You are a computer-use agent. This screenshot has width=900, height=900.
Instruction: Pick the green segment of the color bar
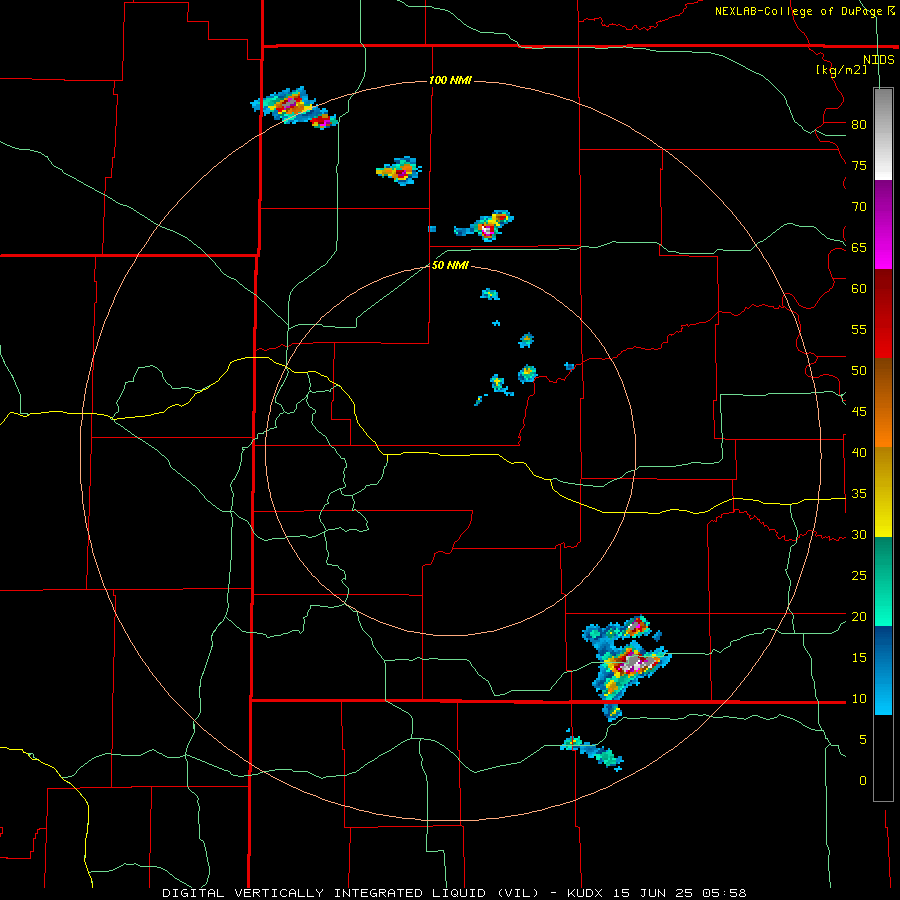point(883,581)
